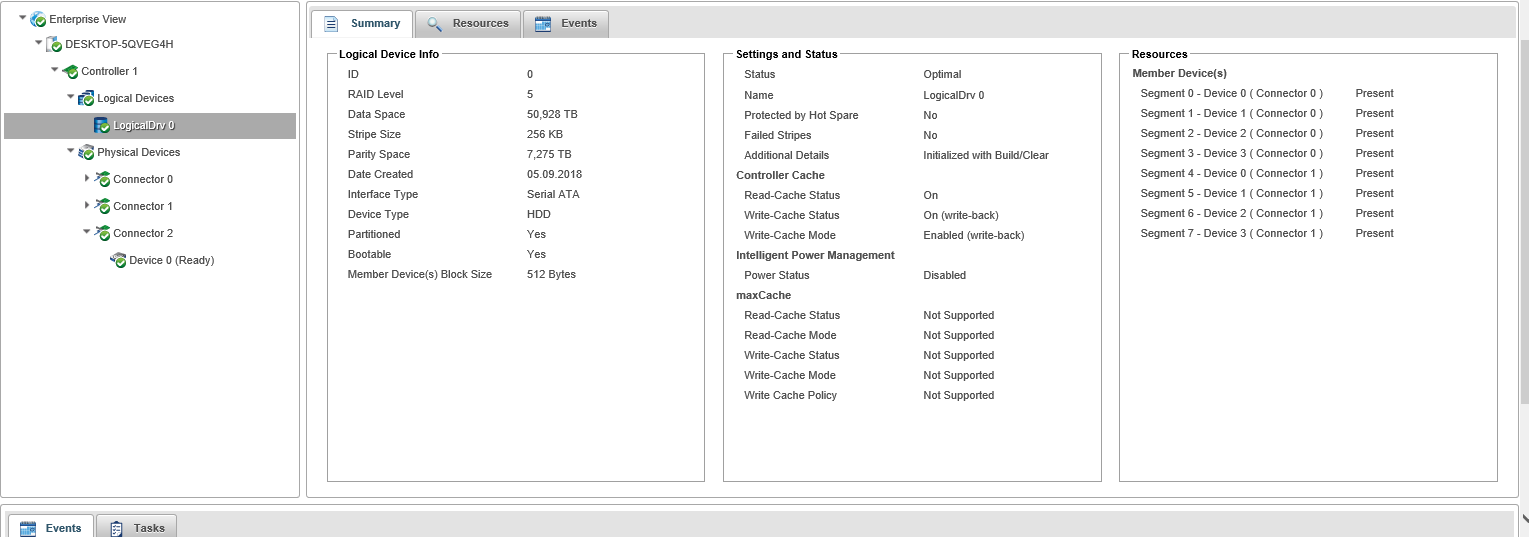This screenshot has width=1529, height=537.
Task: Open the Summary tab
Action: click(x=362, y=24)
